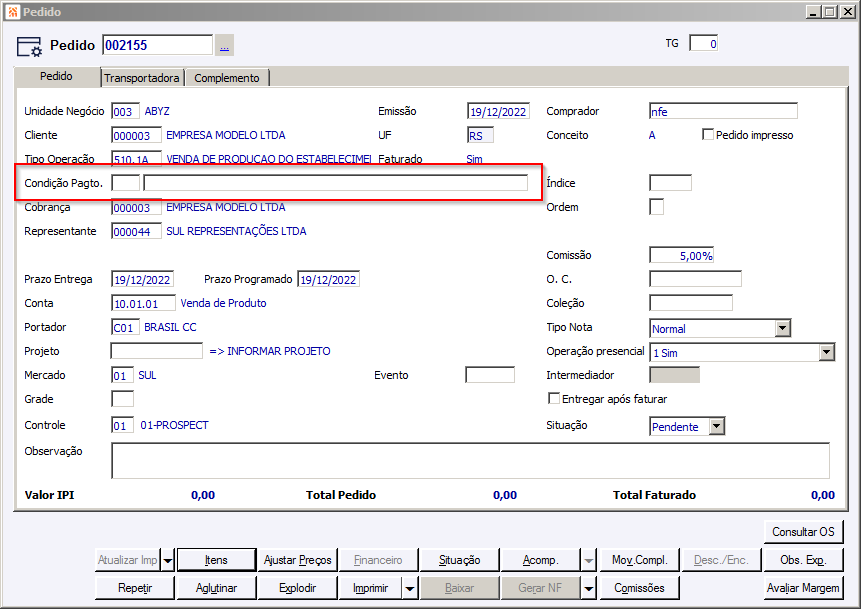Screen dimensions: 861x609
Task: Click the Venda de Produto text
Action: tap(223, 303)
